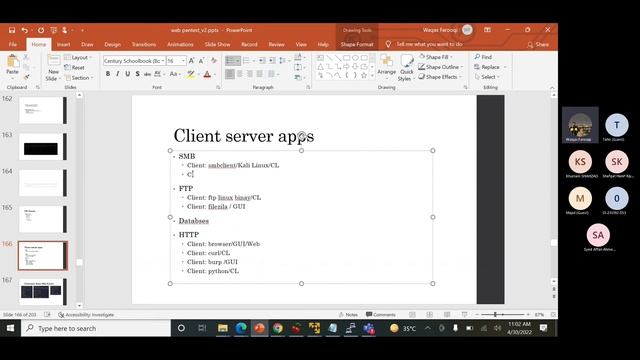This screenshot has width=640, height=360.
Task: Select slide 165 thumbnail
Action: point(42,219)
